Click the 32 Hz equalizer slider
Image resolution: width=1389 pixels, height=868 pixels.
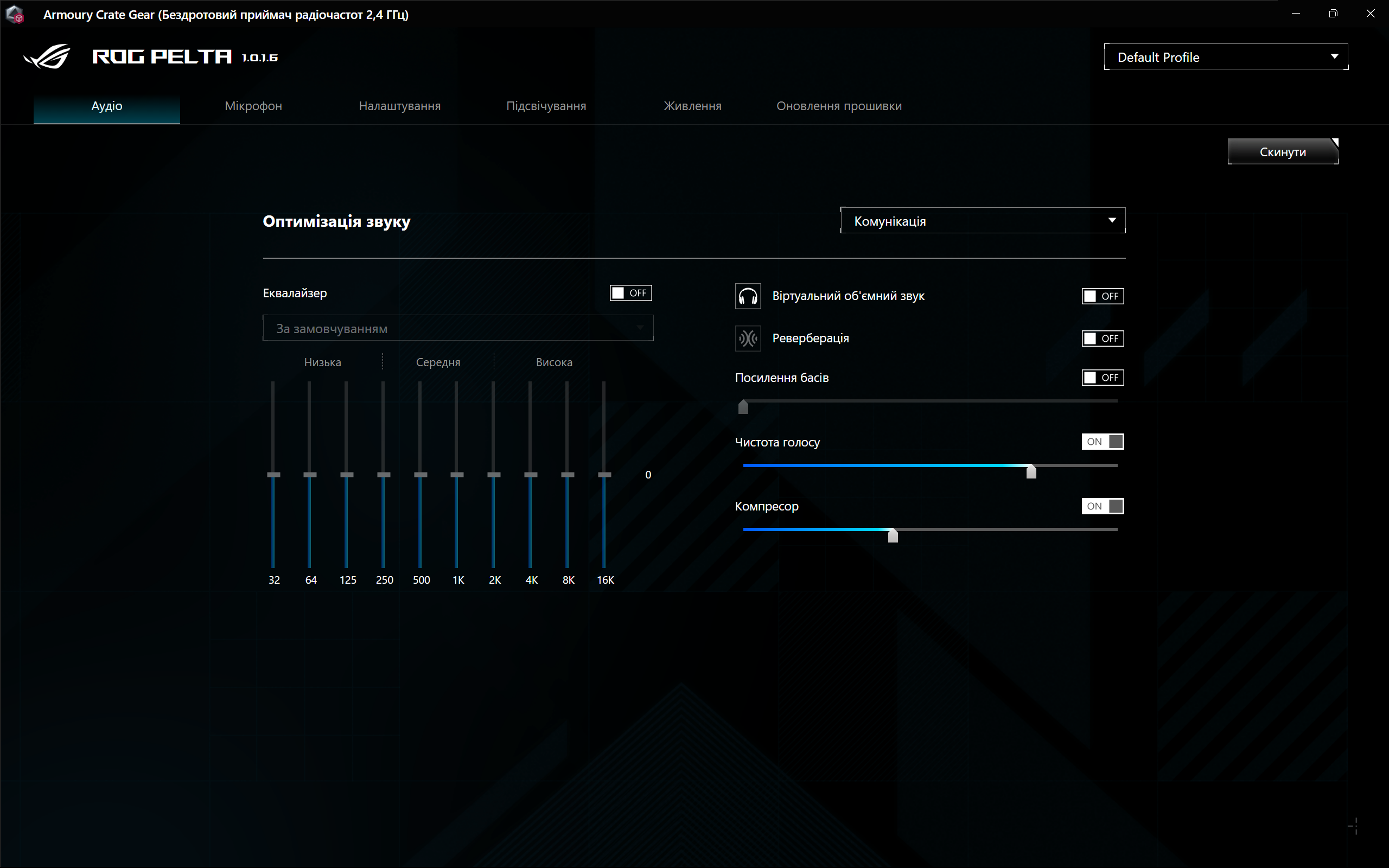[x=274, y=475]
